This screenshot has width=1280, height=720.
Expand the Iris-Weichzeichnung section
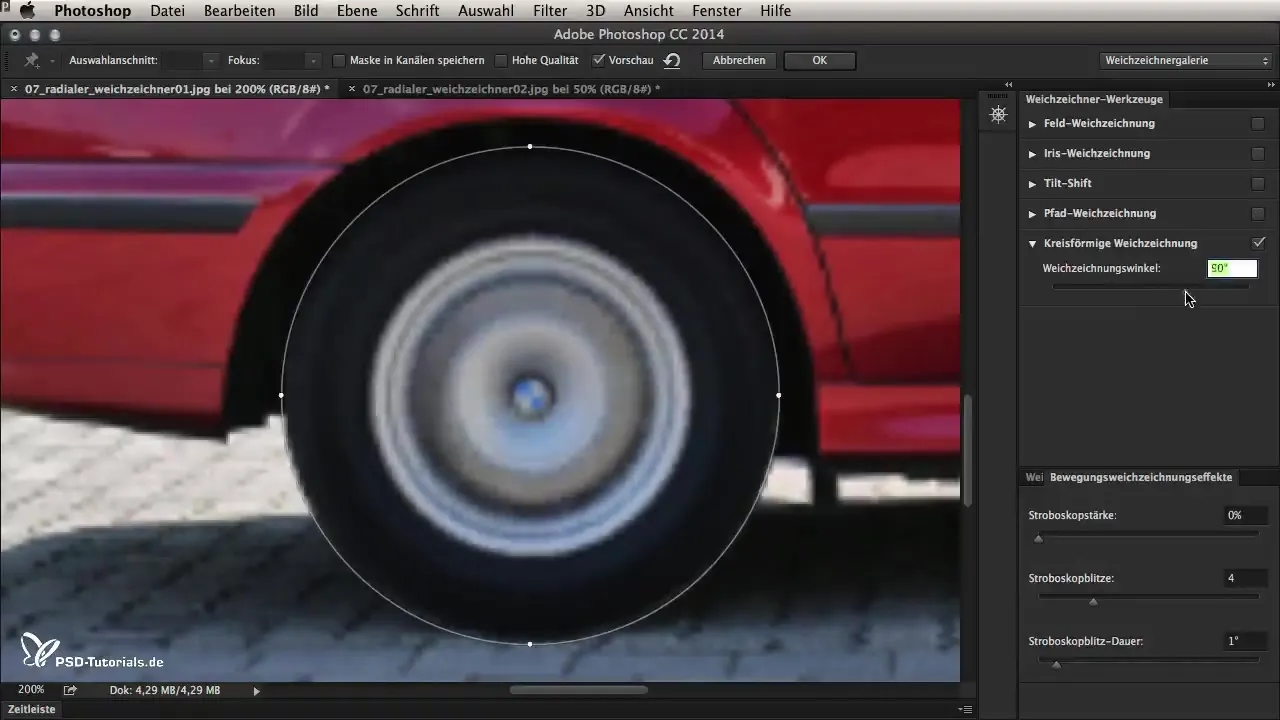point(1033,154)
